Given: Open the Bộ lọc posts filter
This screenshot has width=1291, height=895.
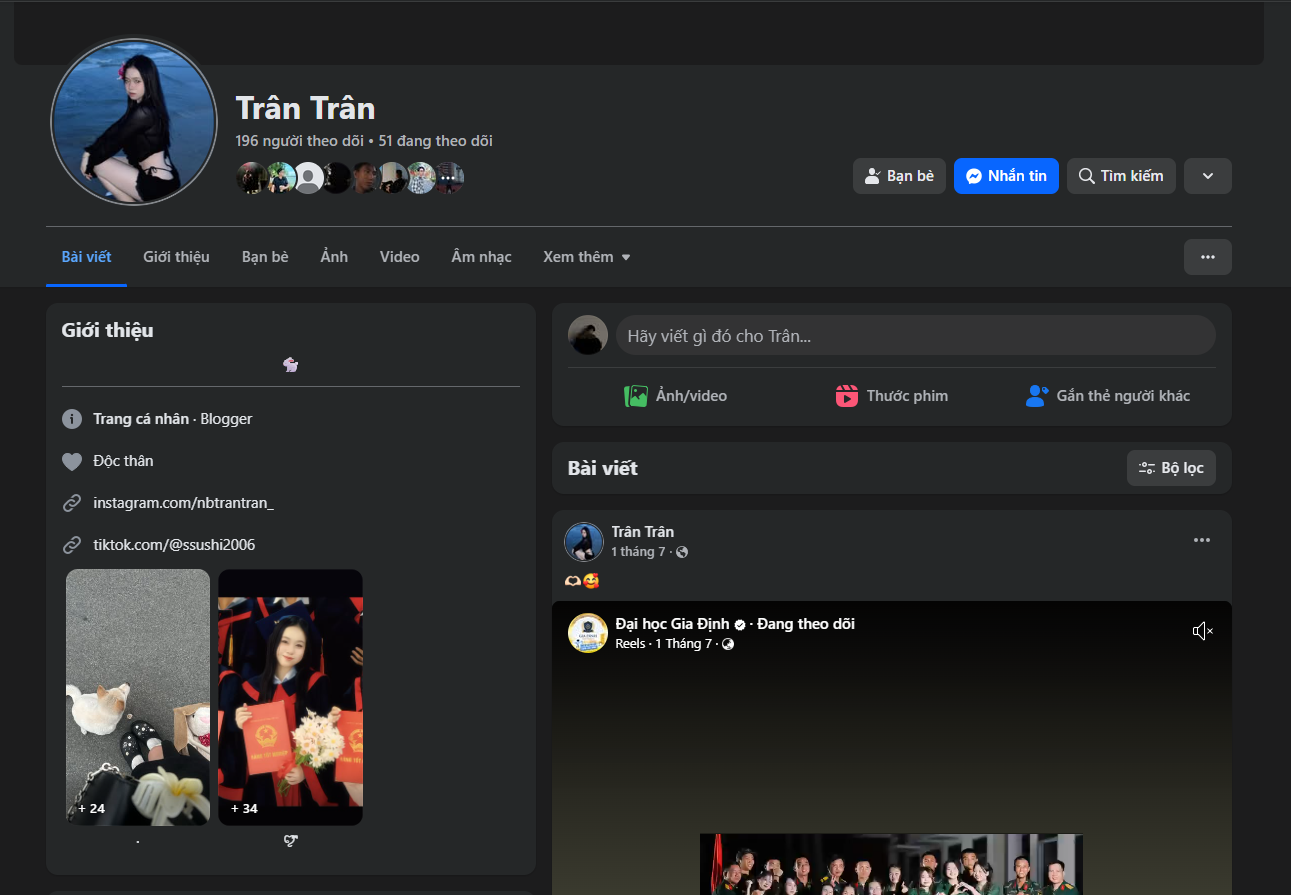Looking at the screenshot, I should (1171, 468).
